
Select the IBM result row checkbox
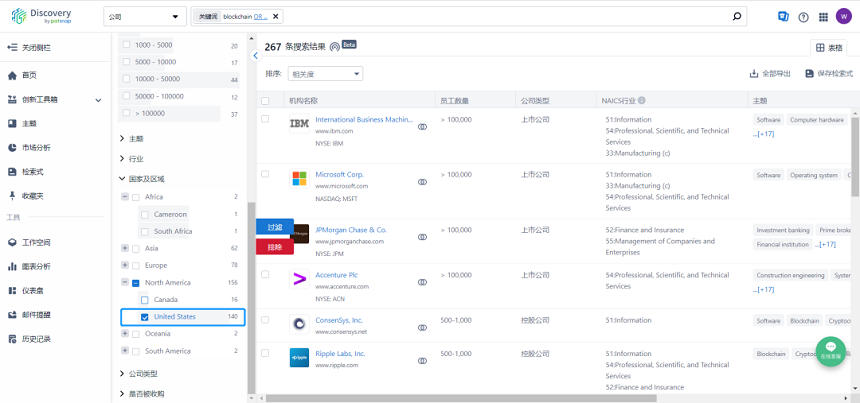click(265, 119)
